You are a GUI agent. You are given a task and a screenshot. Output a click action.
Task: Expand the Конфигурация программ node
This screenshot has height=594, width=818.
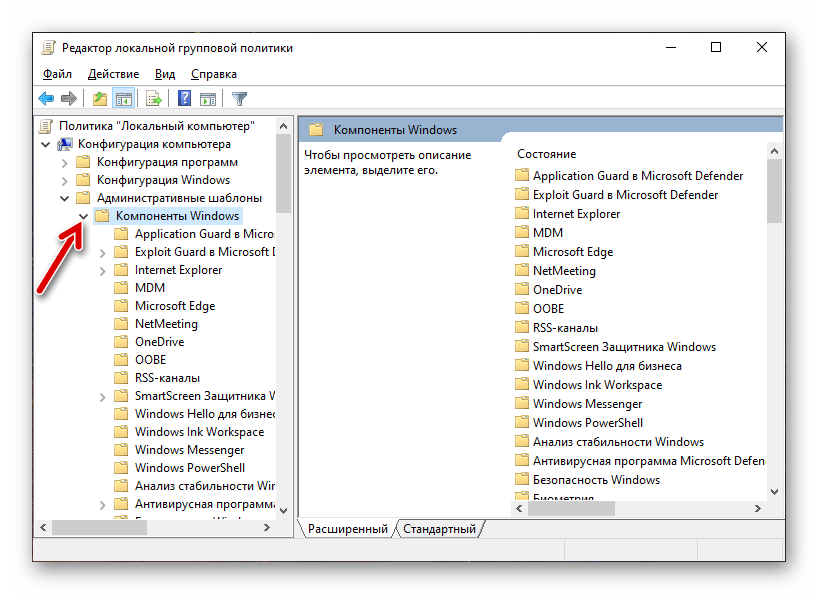[x=64, y=163]
